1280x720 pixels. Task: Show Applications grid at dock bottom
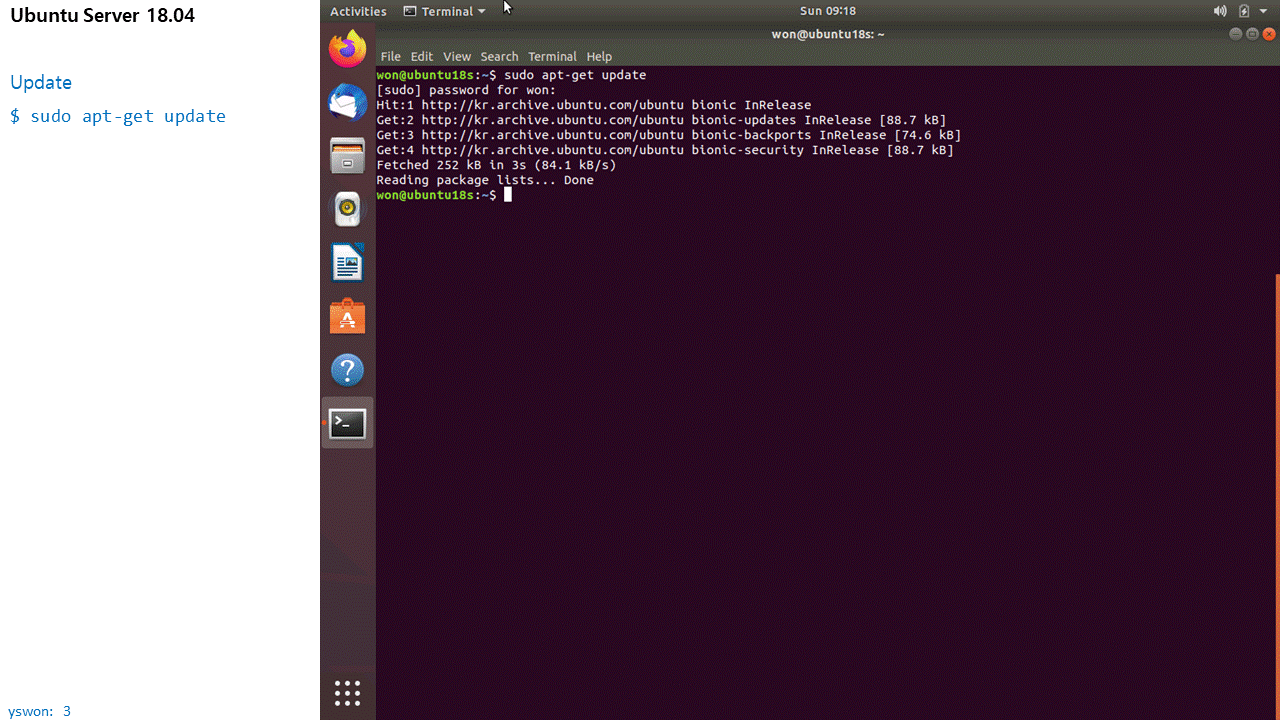tap(347, 693)
